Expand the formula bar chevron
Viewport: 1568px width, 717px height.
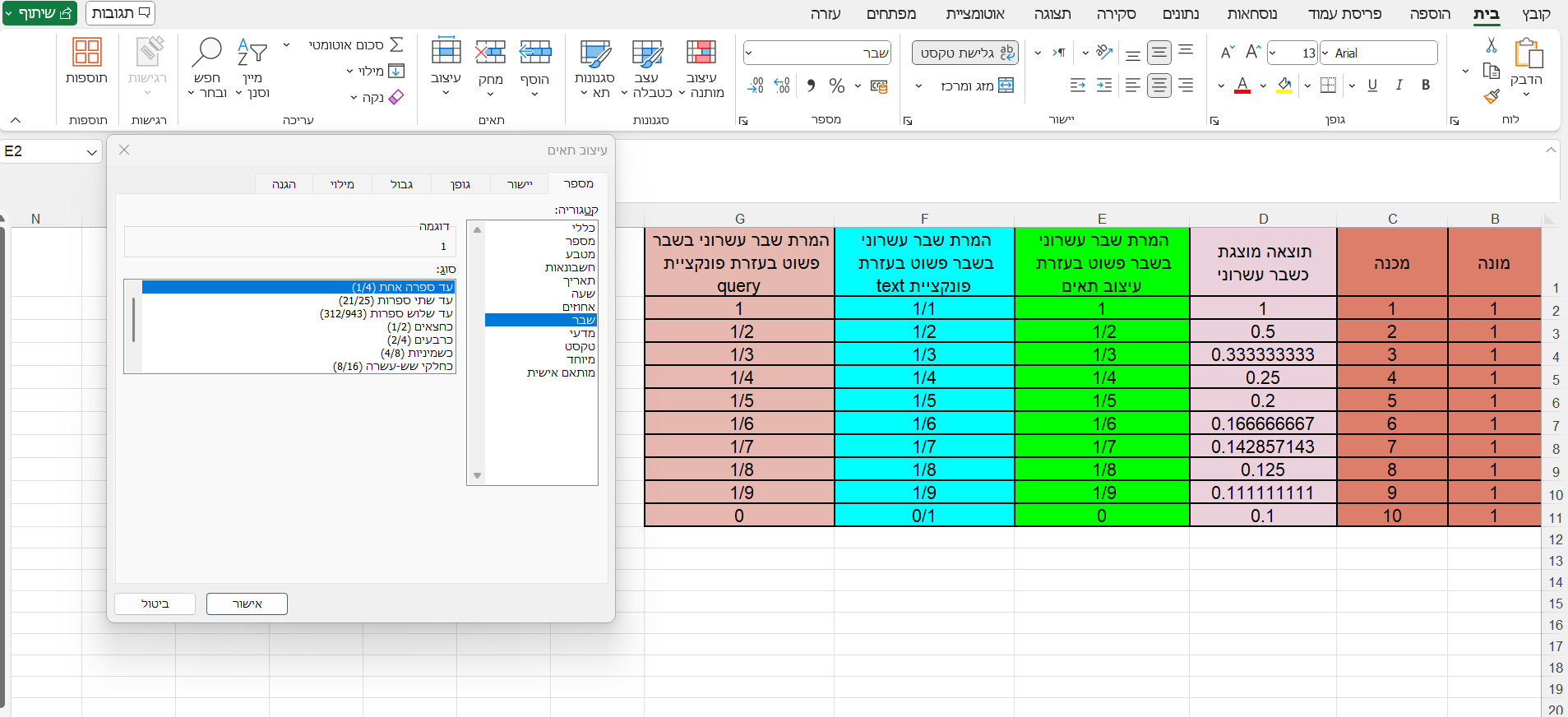[x=1551, y=150]
